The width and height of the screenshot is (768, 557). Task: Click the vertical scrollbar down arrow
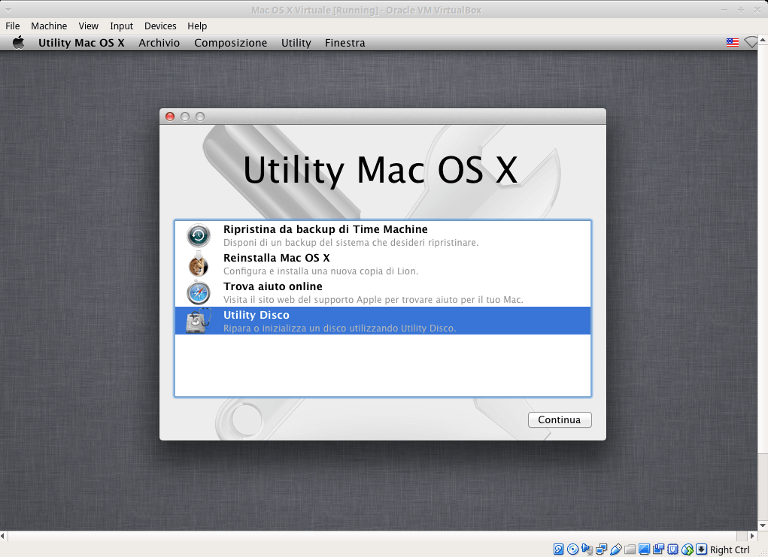pyautogui.click(x=763, y=526)
